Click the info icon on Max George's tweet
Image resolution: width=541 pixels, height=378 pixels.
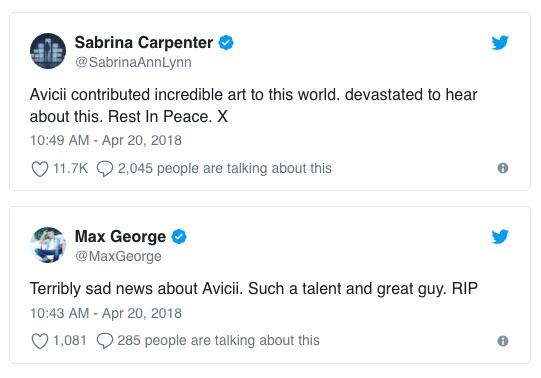[x=503, y=341]
